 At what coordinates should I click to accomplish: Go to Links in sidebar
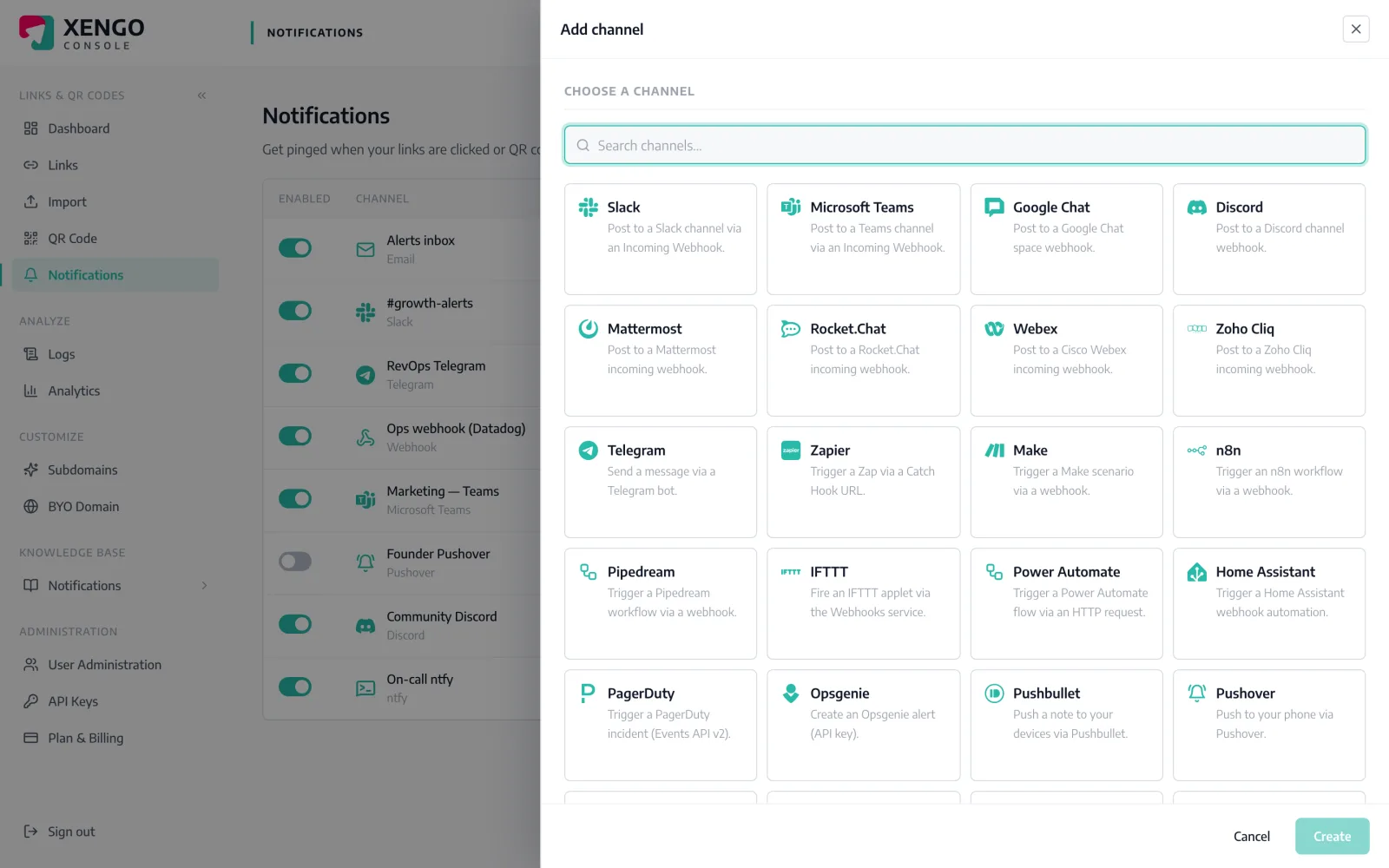(x=115, y=165)
